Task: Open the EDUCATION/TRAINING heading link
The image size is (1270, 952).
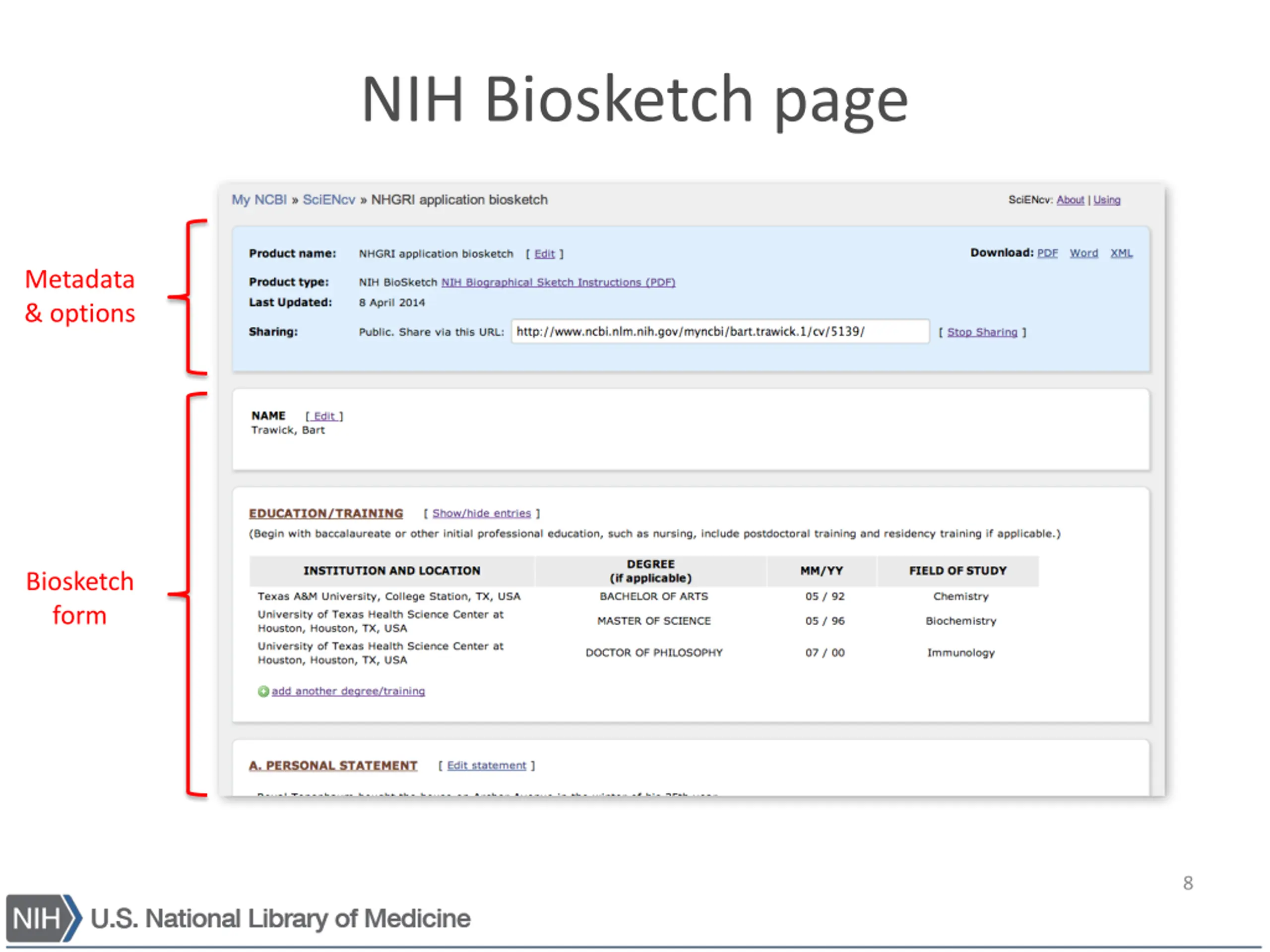Action: click(x=325, y=513)
